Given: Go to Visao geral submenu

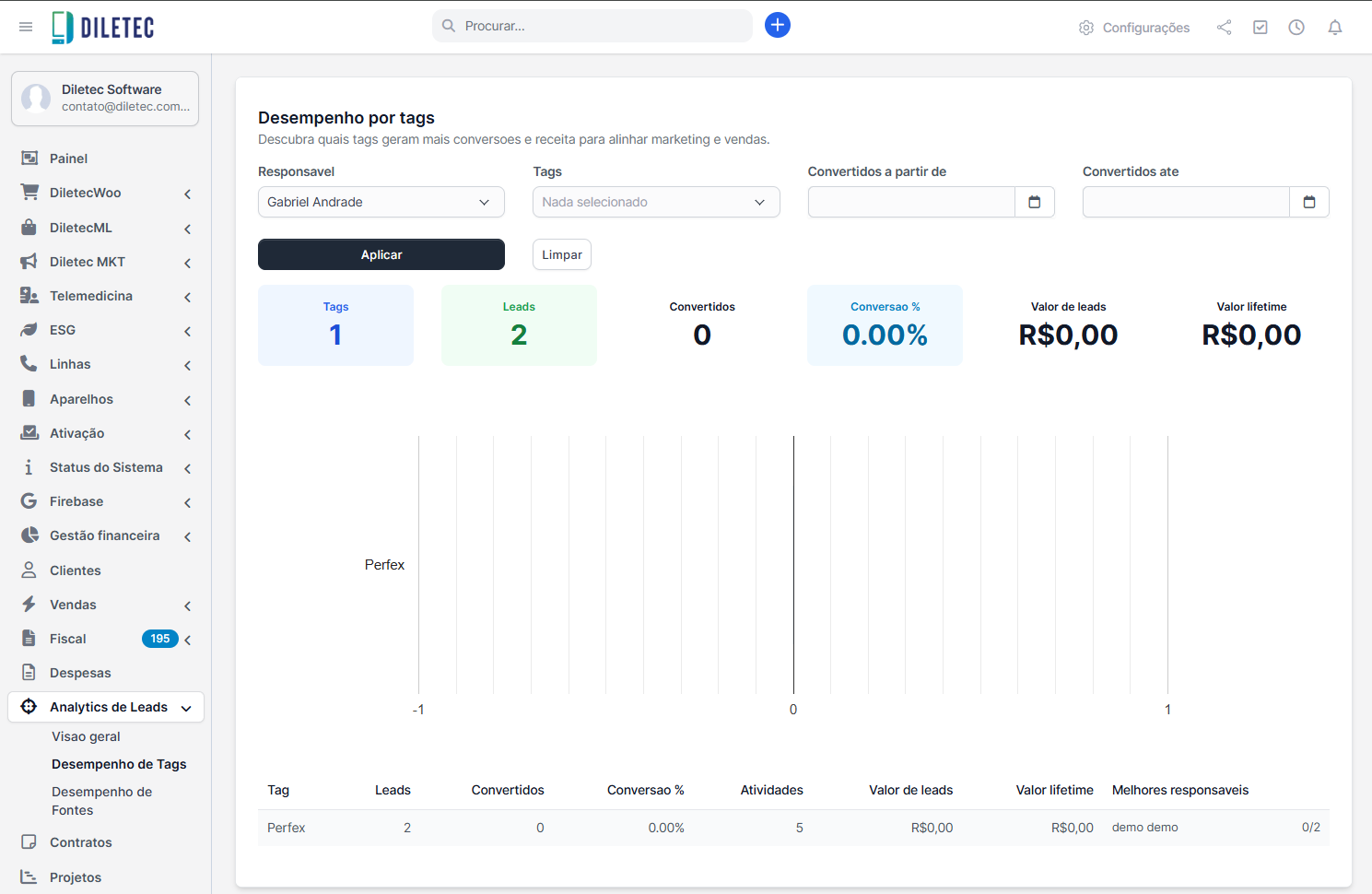Looking at the screenshot, I should click(x=86, y=736).
